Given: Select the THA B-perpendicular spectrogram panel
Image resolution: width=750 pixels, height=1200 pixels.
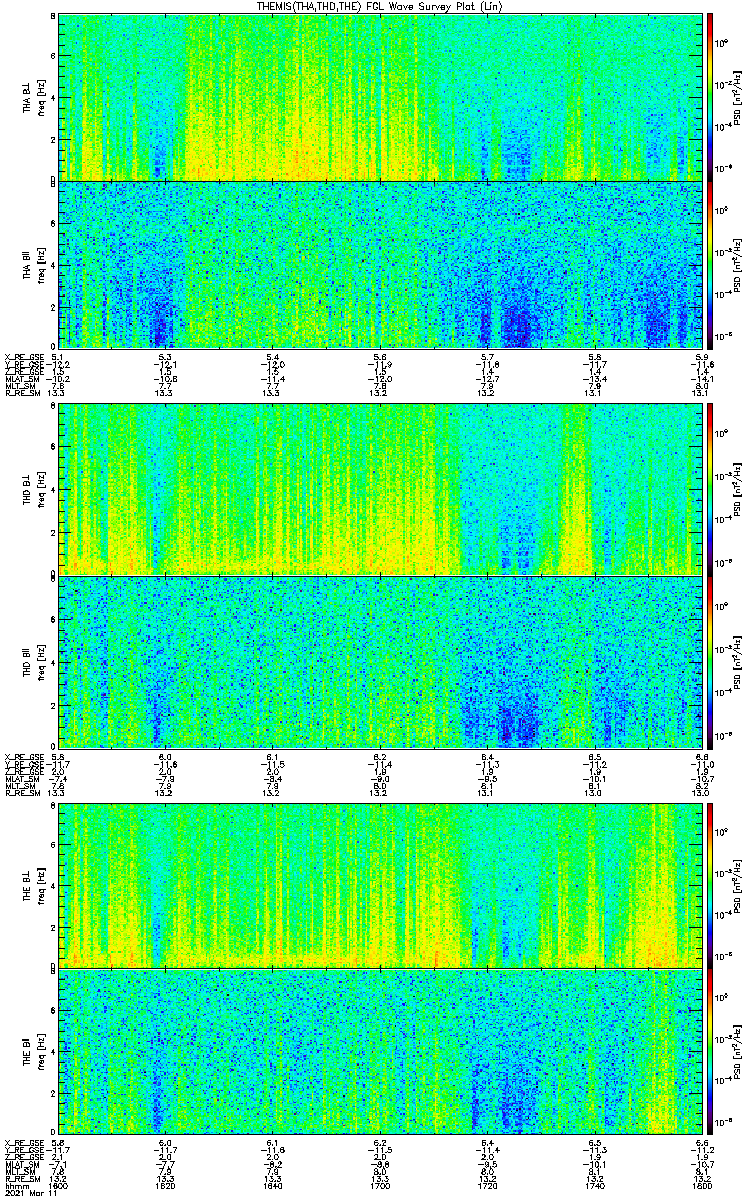Looking at the screenshot, I should 381,96.
